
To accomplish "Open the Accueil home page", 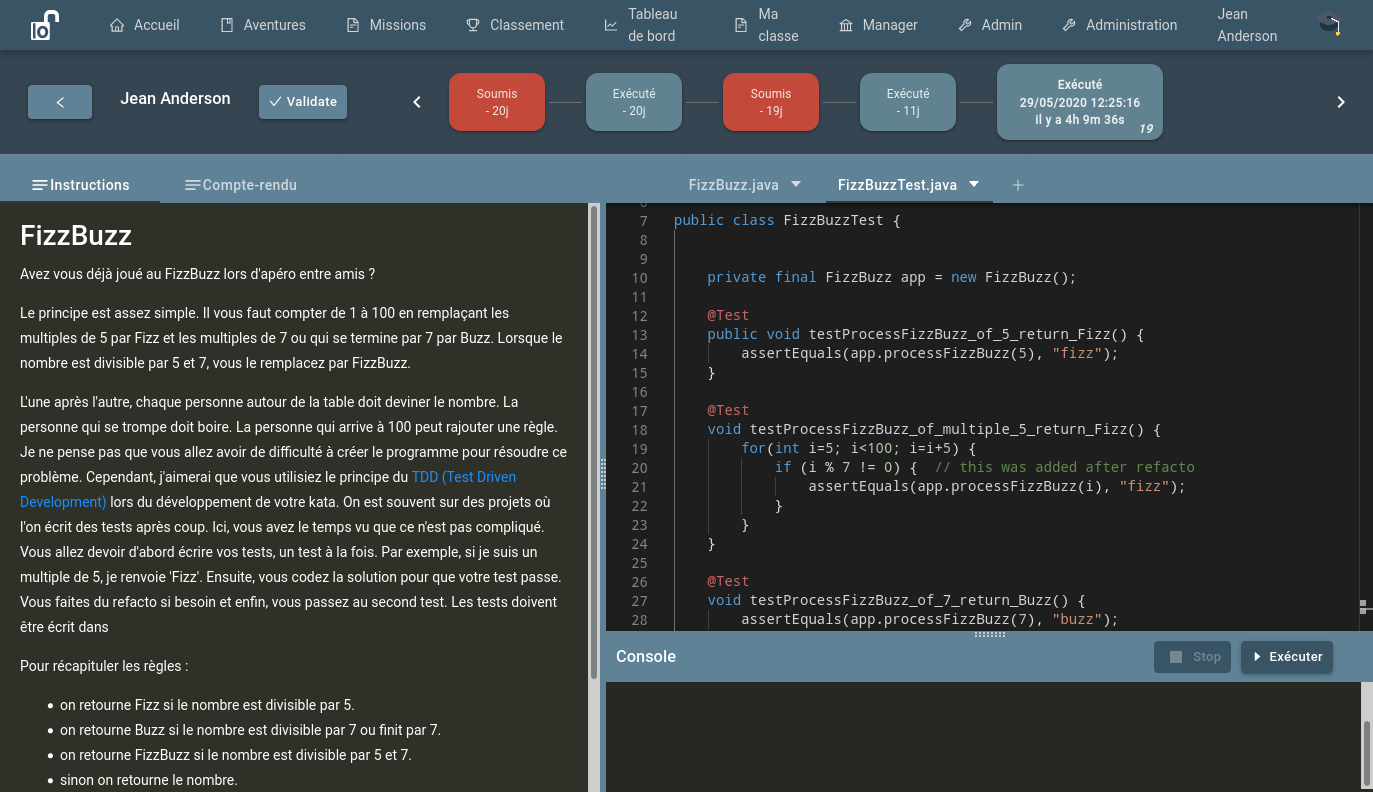I will click(x=144, y=25).
